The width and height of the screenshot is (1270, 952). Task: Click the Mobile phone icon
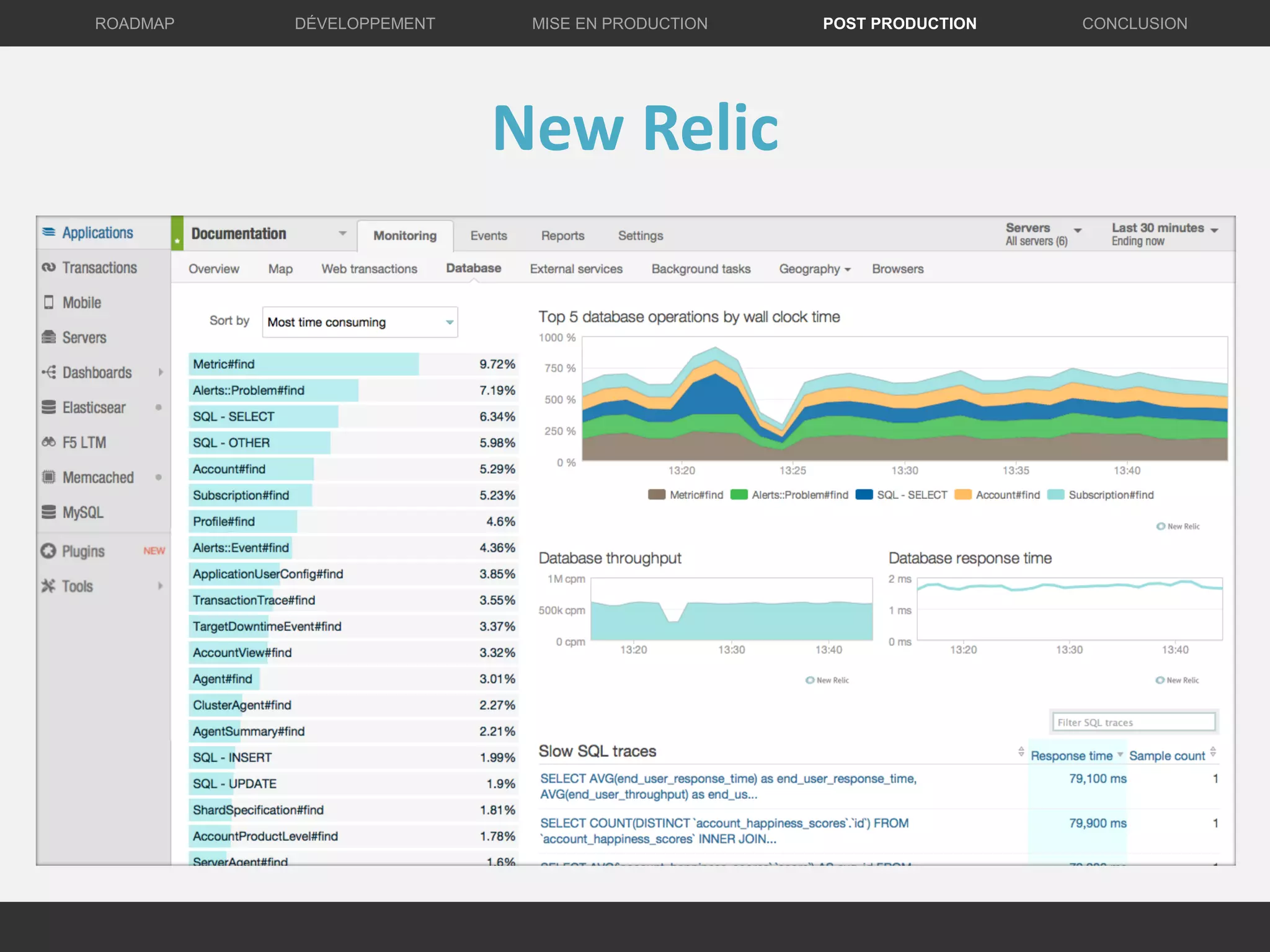click(49, 302)
